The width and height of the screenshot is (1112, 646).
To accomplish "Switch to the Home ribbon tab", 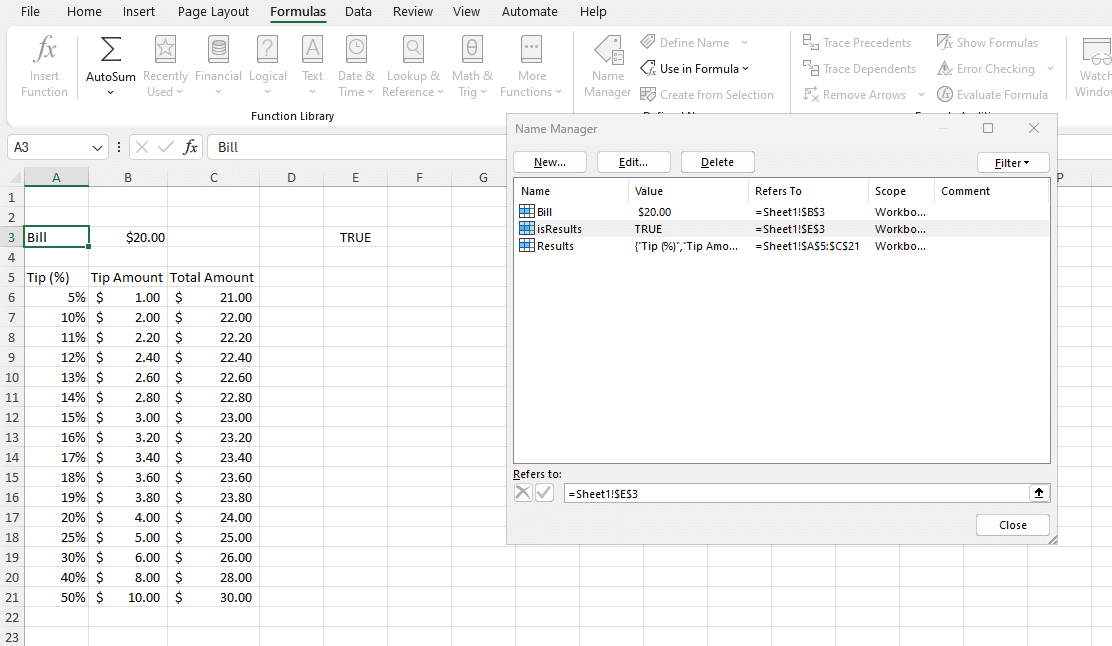I will [84, 12].
